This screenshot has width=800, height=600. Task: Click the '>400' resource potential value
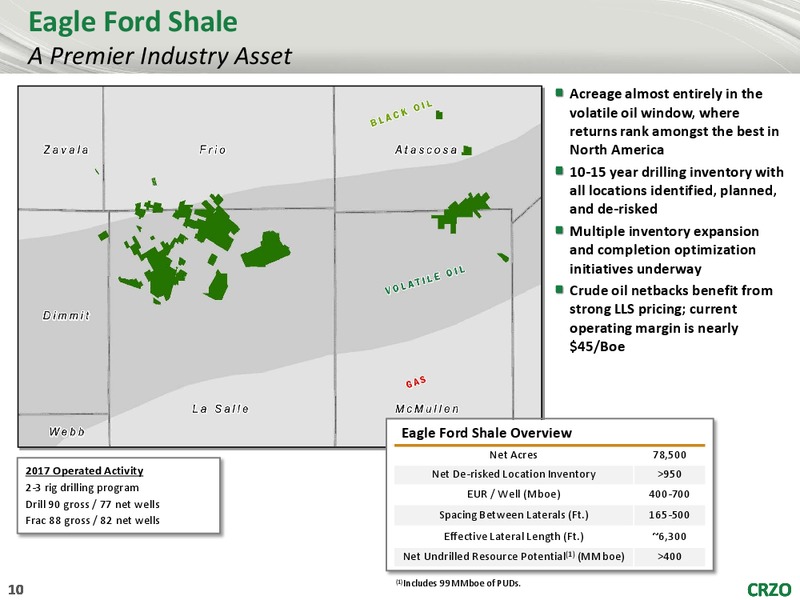pyautogui.click(x=669, y=557)
